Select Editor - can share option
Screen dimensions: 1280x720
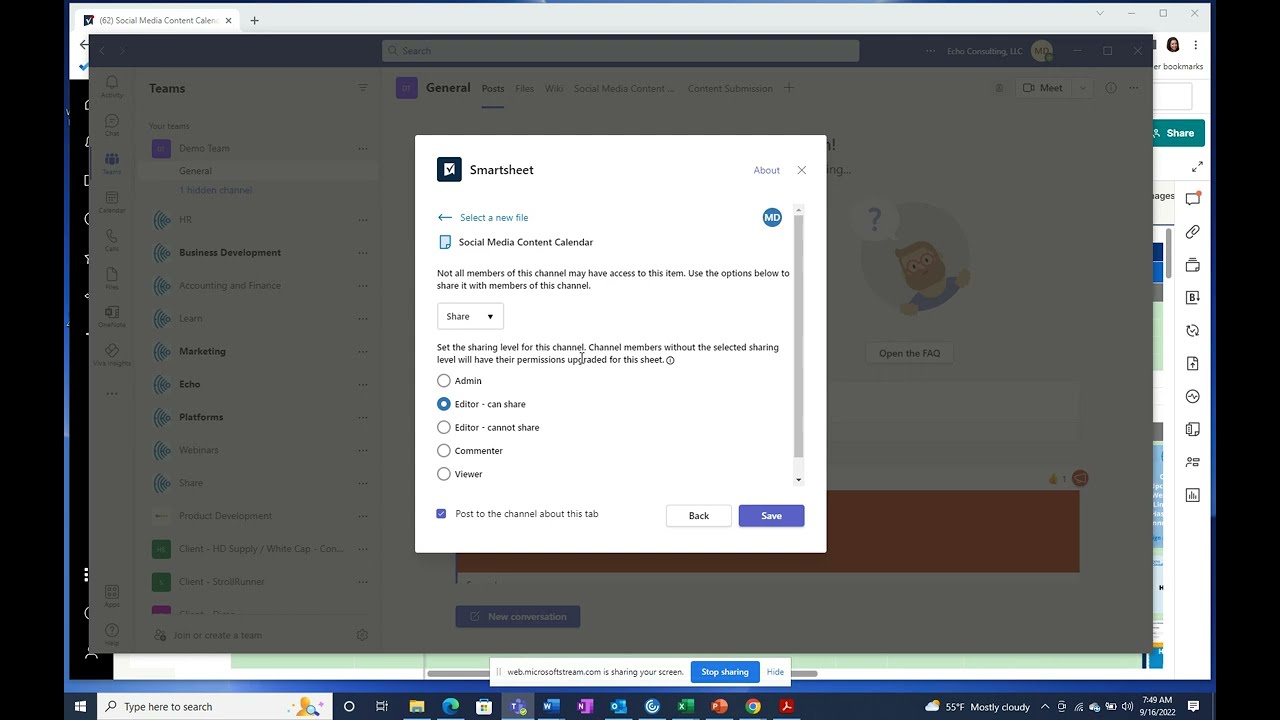point(444,404)
